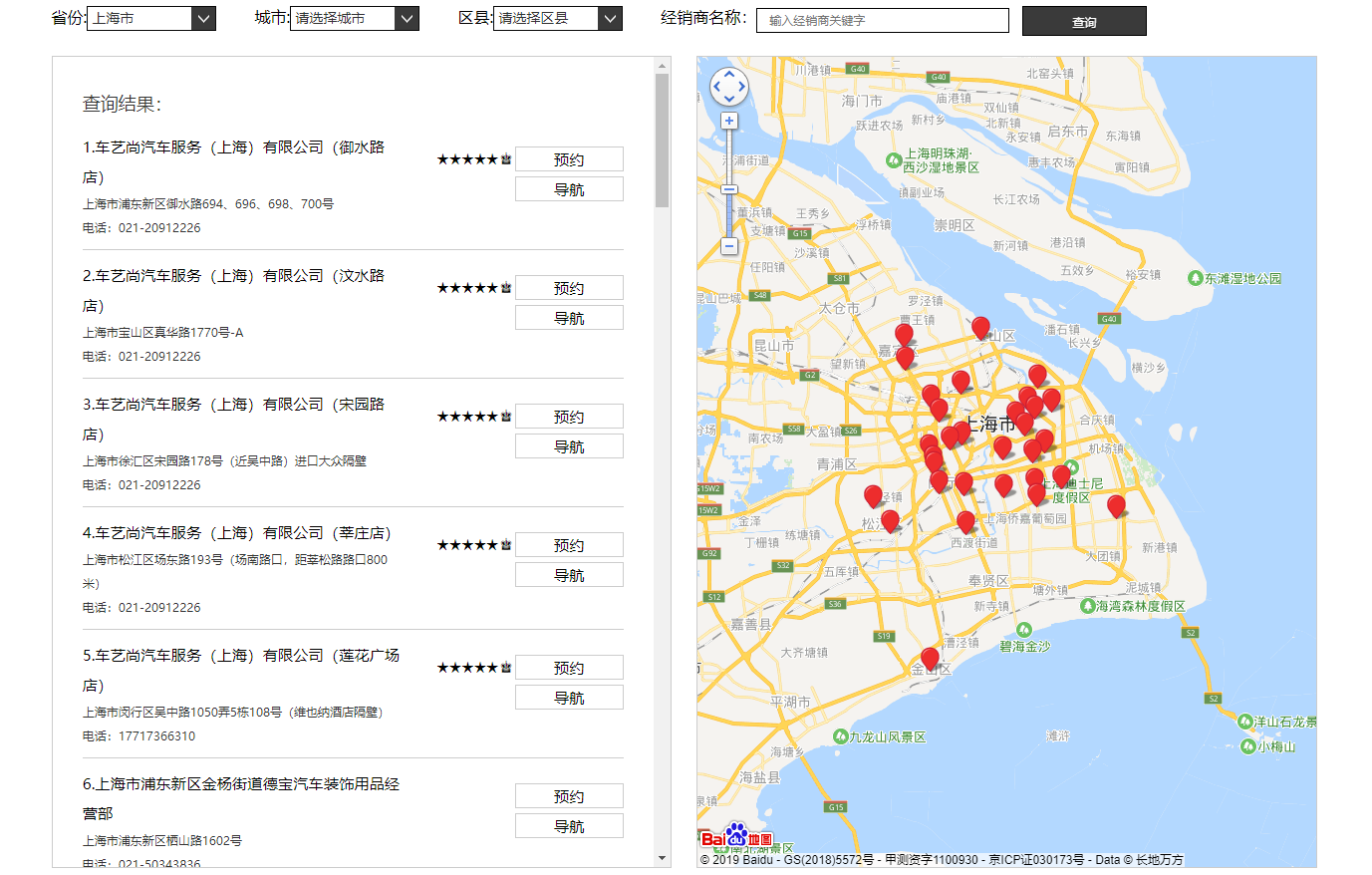Pan the map left with the arrow
This screenshot has width=1372, height=875.
(x=716, y=87)
